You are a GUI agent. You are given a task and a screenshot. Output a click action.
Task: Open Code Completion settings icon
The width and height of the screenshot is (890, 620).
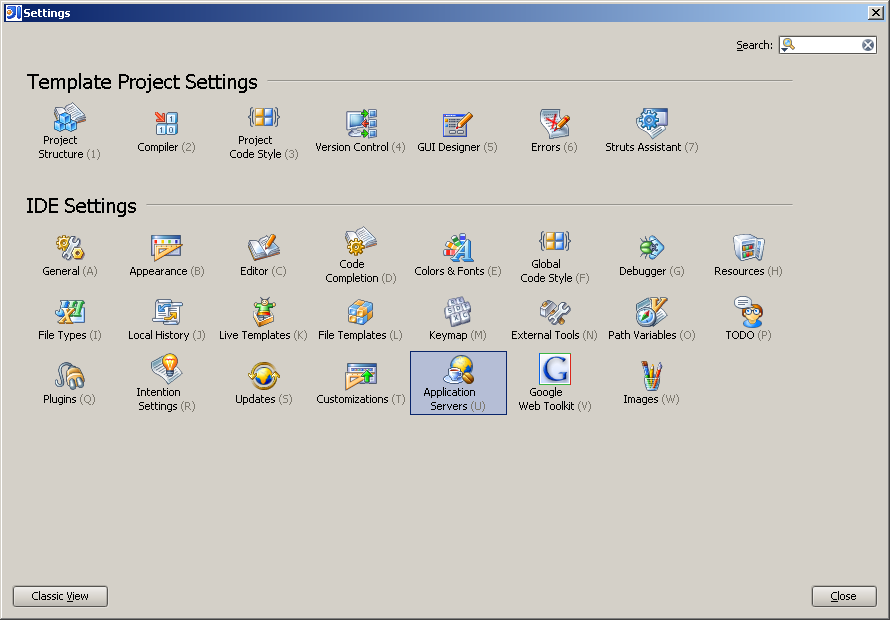[x=360, y=241]
